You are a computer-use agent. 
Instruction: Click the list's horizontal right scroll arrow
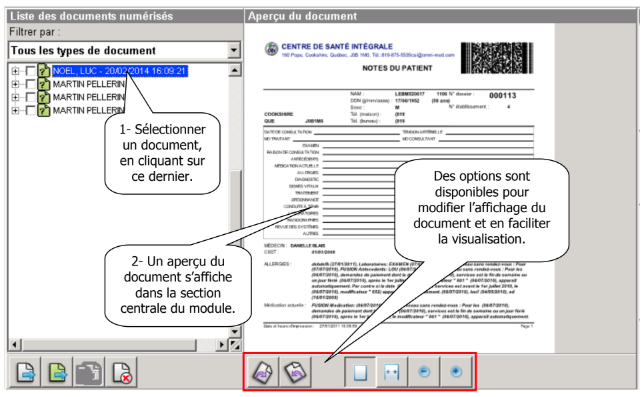[222, 345]
